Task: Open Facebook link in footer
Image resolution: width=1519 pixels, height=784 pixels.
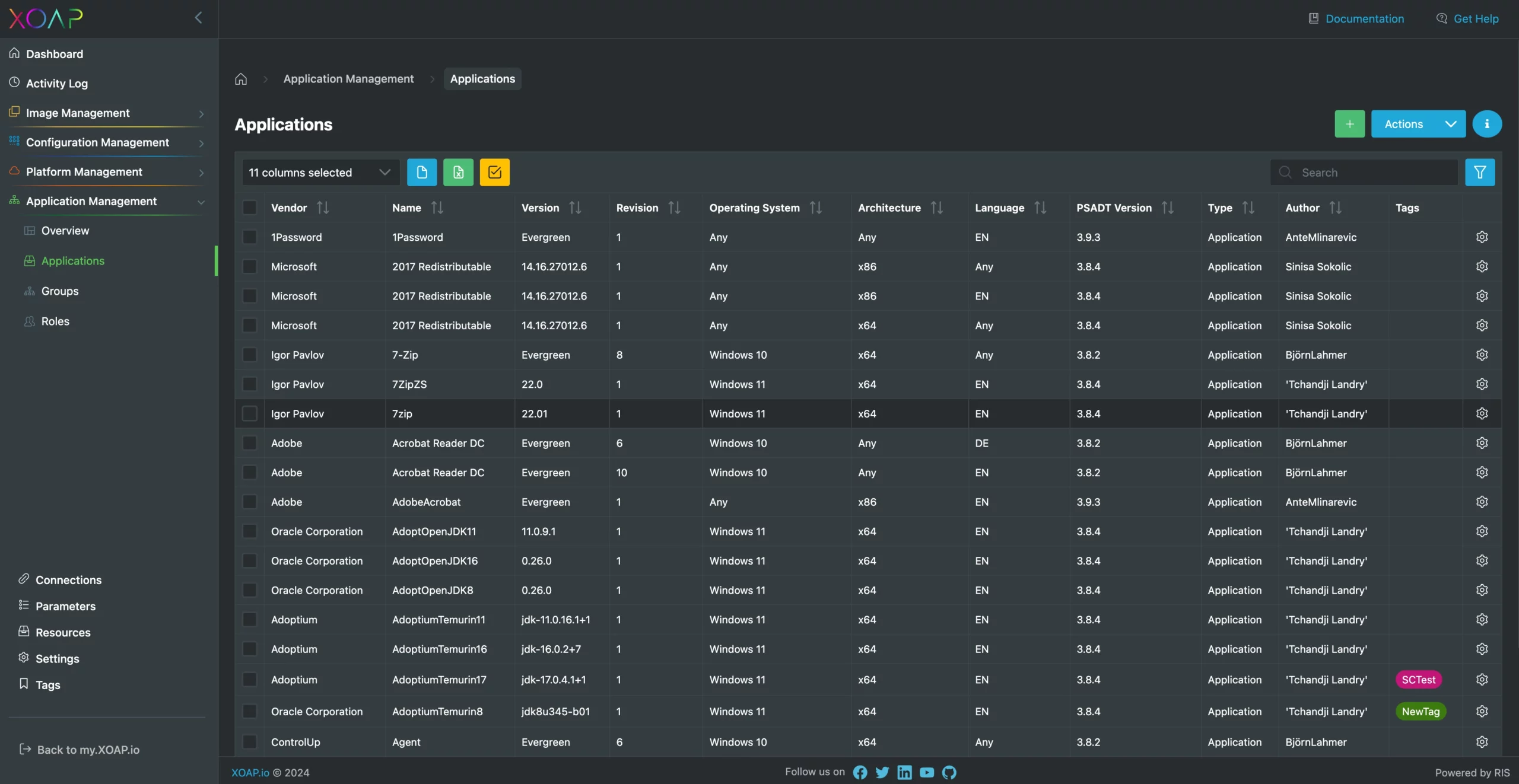Action: (860, 772)
